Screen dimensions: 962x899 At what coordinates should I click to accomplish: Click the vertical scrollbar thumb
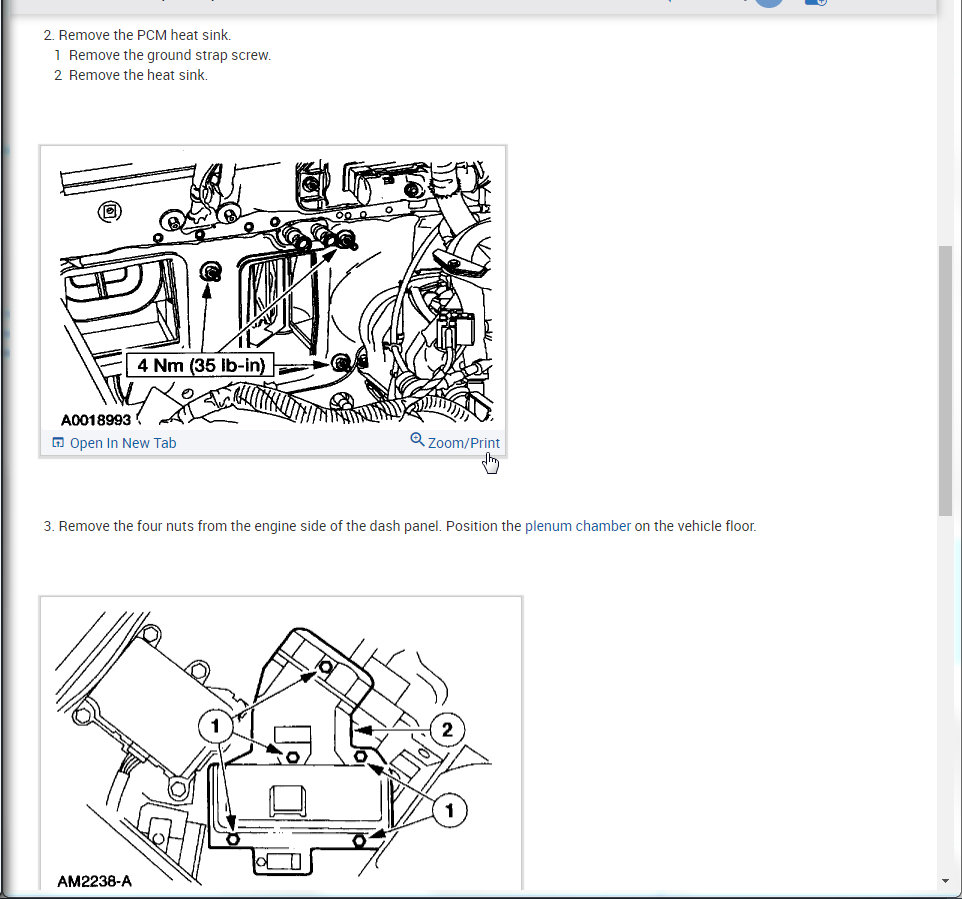tap(945, 380)
